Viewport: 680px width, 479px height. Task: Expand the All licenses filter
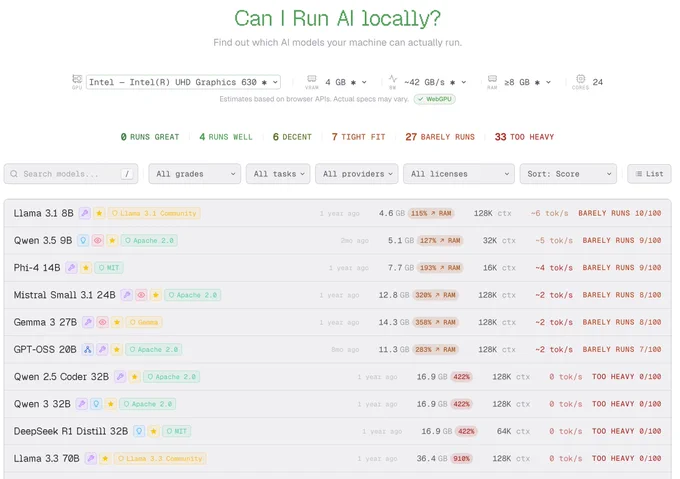click(459, 174)
